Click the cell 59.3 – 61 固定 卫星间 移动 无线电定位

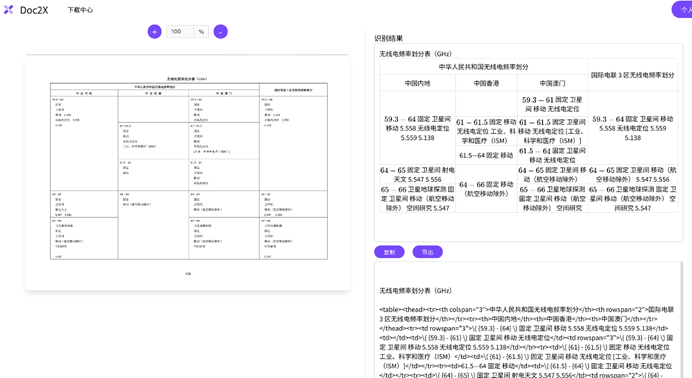point(552,104)
